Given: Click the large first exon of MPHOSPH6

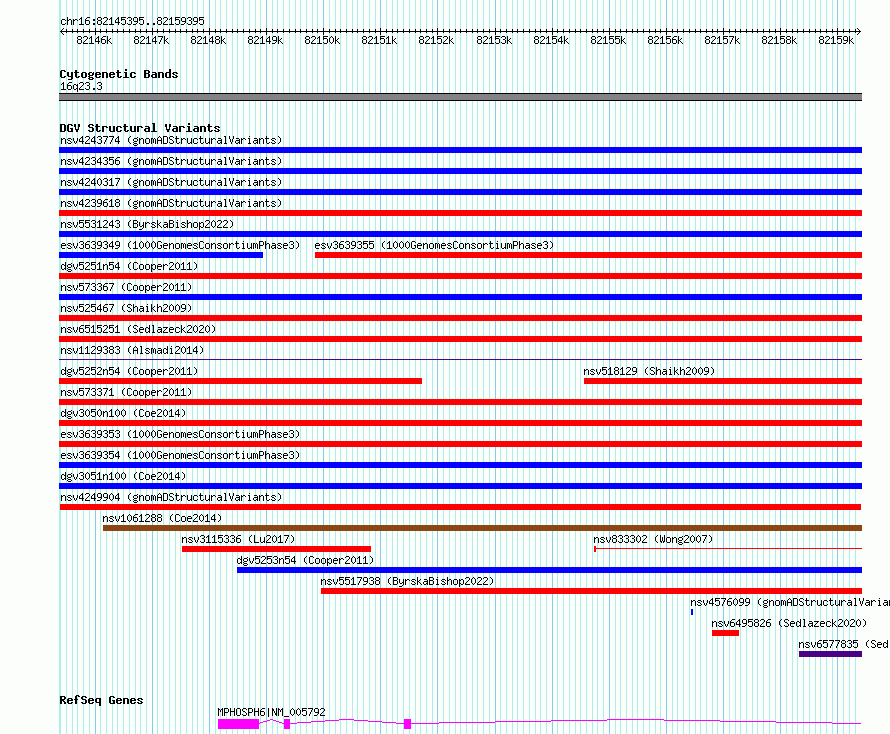Looking at the screenshot, I should tap(238, 724).
